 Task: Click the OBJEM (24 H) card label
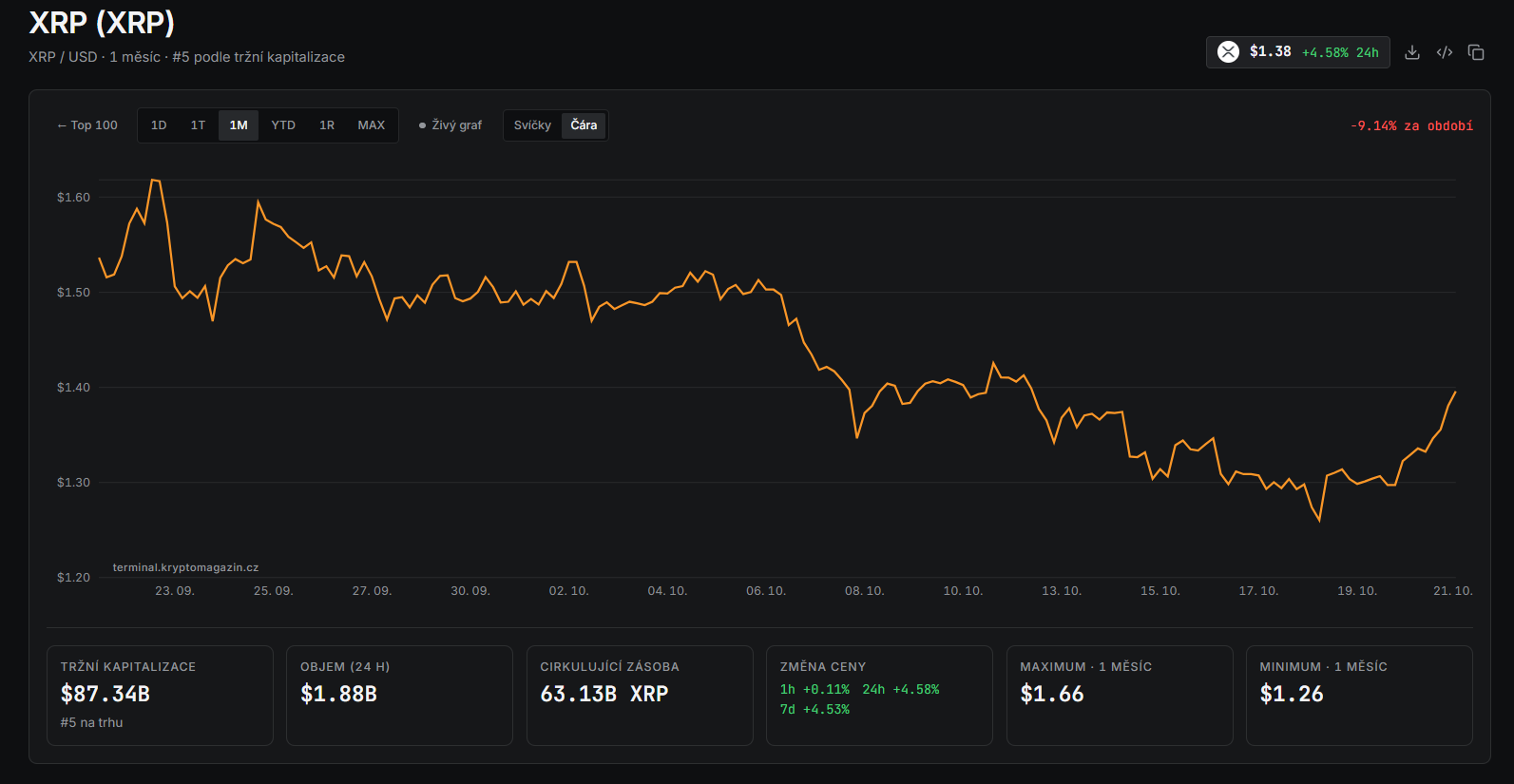(x=345, y=666)
